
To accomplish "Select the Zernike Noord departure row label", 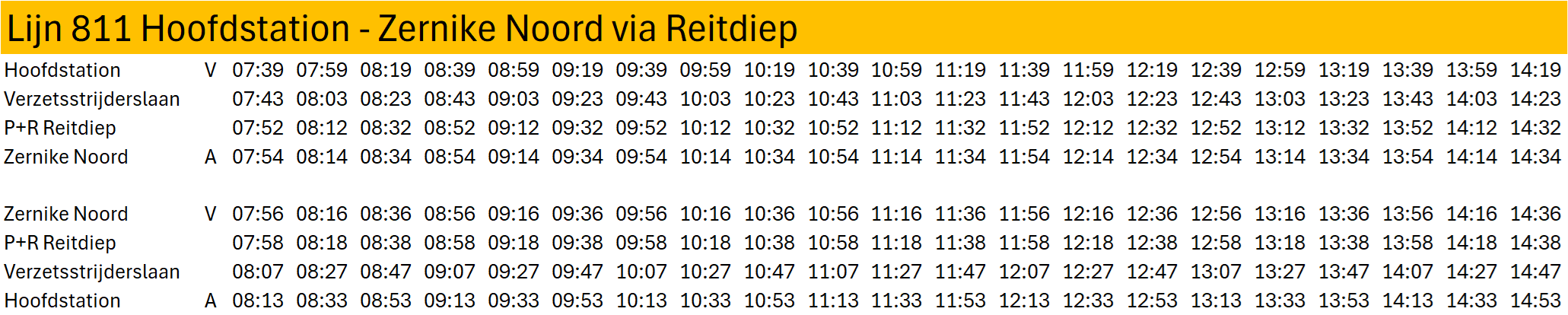I will (66, 214).
